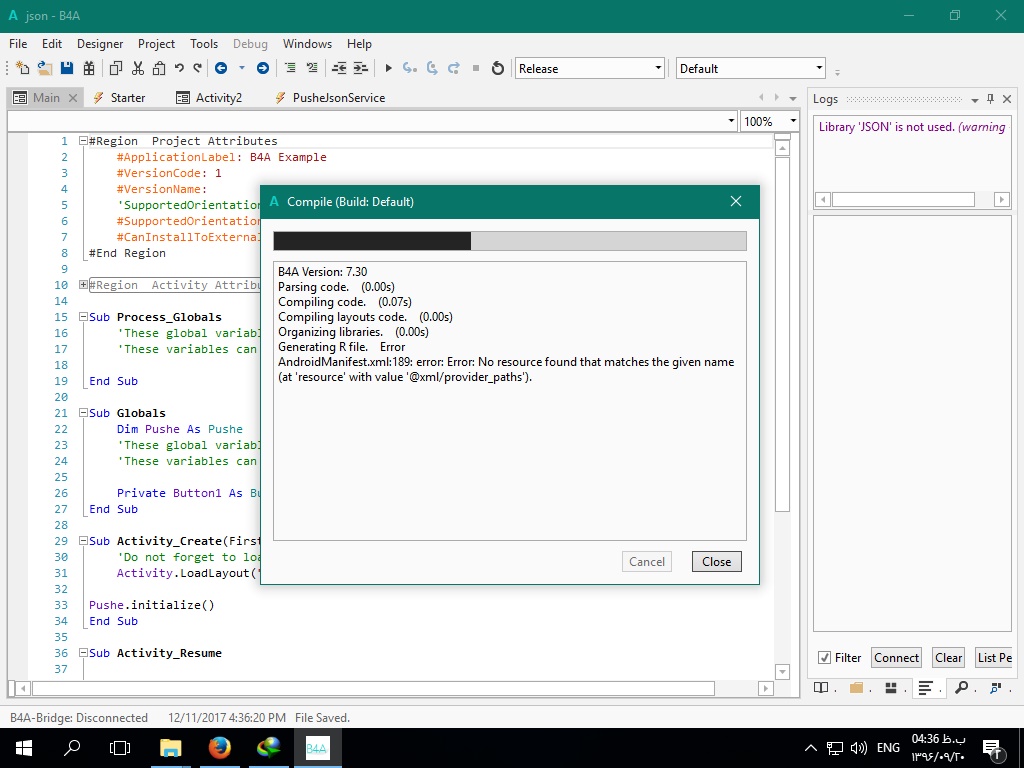Image resolution: width=1024 pixels, height=768 pixels.
Task: Click the restart circular arrow icon
Action: click(x=498, y=68)
